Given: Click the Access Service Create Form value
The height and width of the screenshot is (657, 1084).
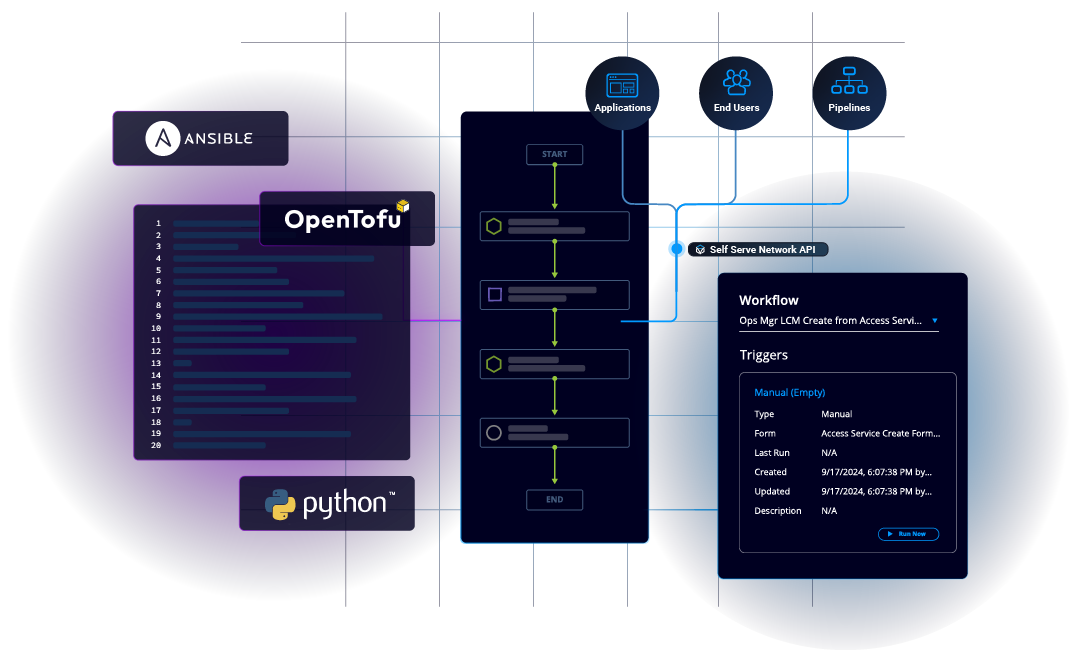Looking at the screenshot, I should pyautogui.click(x=880, y=434).
